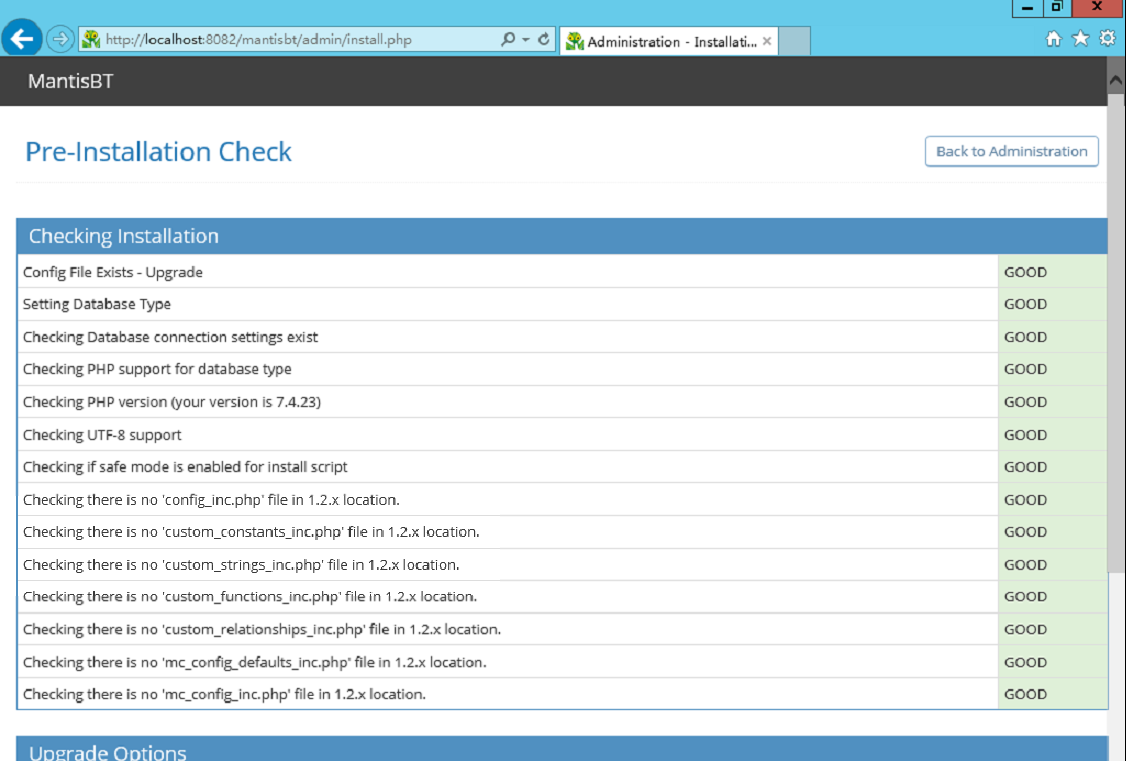The height and width of the screenshot is (761, 1126).
Task: Click the browser forward arrow
Action: [x=60, y=39]
